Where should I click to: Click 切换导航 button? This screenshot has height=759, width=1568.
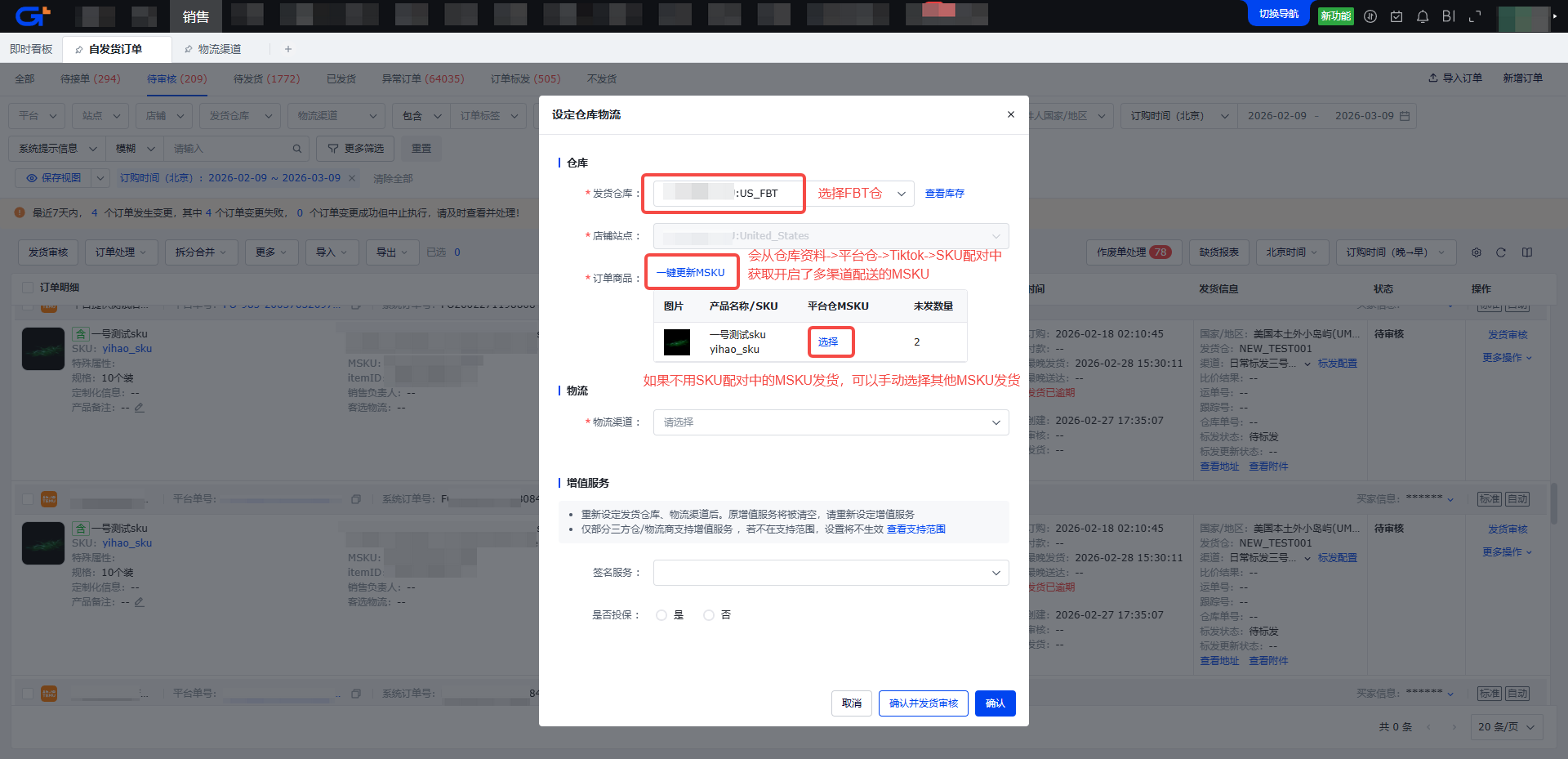click(1278, 14)
